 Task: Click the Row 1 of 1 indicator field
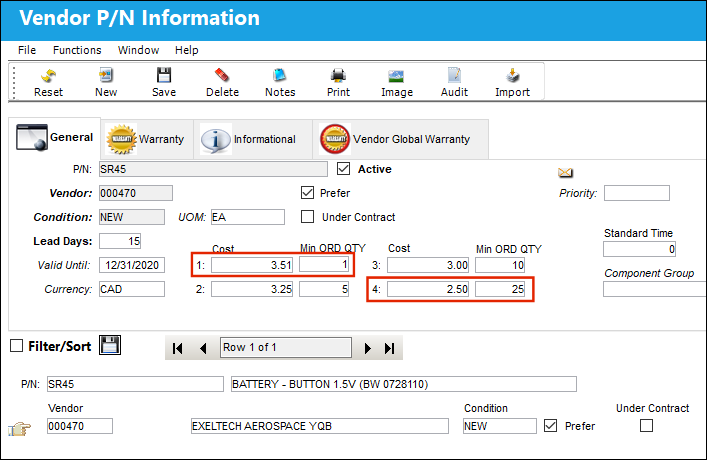tap(286, 347)
